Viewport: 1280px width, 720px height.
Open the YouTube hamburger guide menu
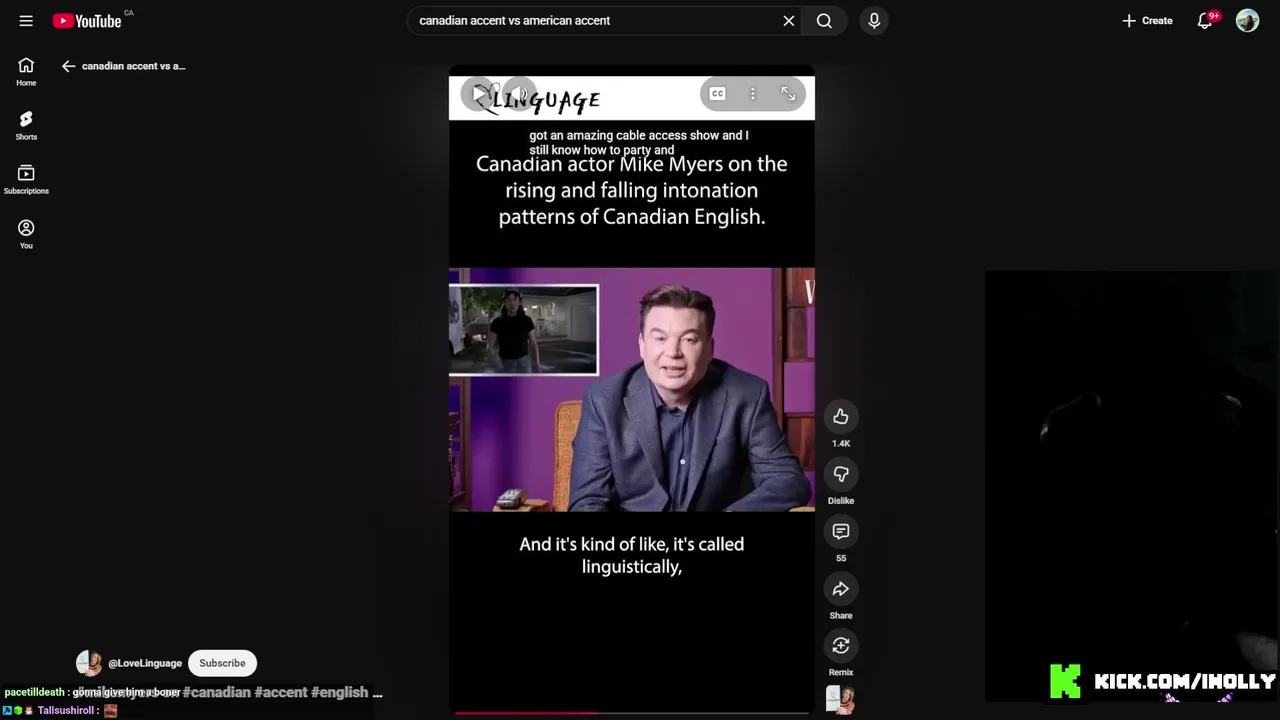tap(26, 20)
